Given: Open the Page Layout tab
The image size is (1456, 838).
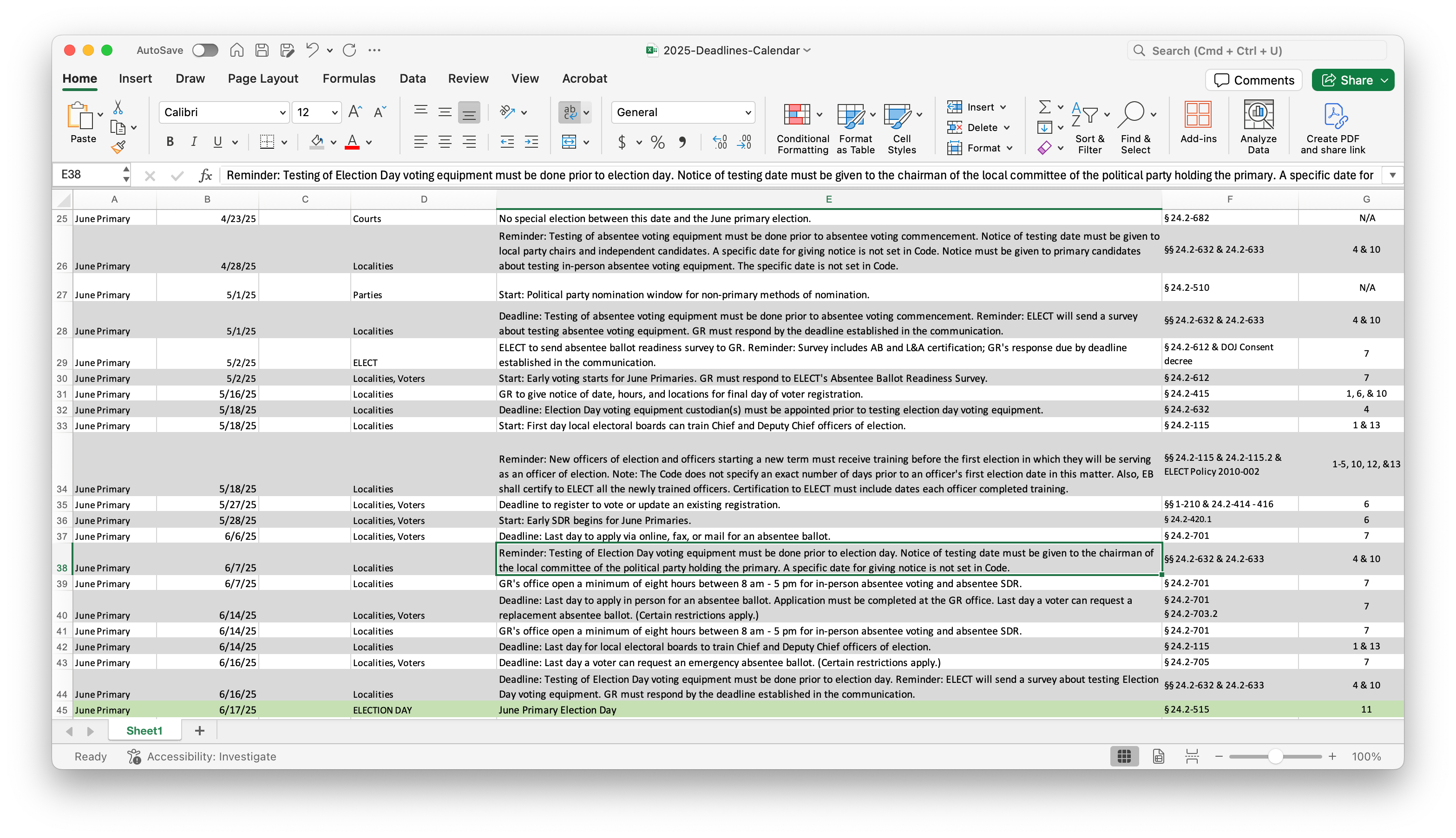Looking at the screenshot, I should coord(263,79).
